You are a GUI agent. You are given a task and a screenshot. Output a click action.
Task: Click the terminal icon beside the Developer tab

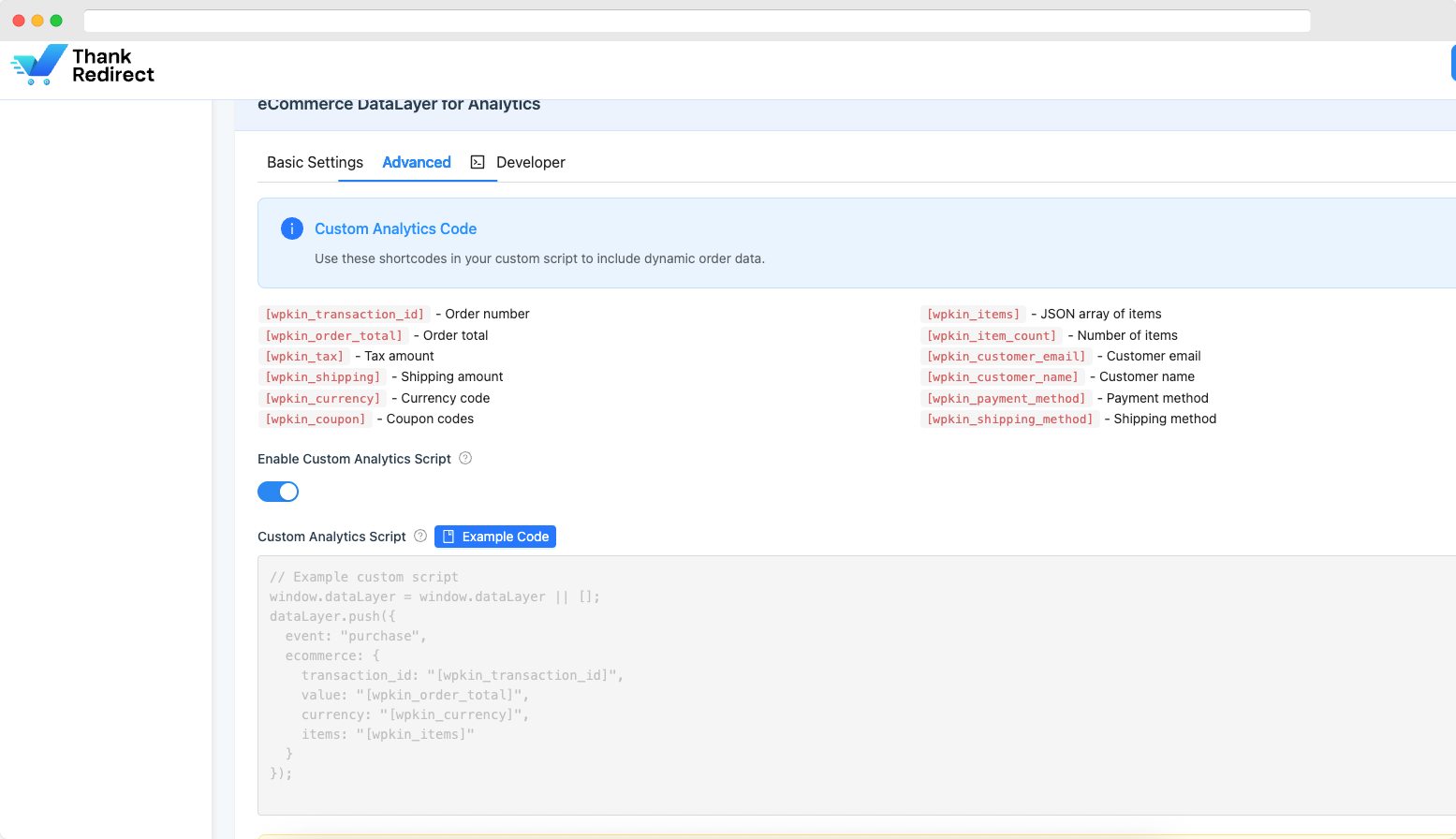[x=478, y=162]
